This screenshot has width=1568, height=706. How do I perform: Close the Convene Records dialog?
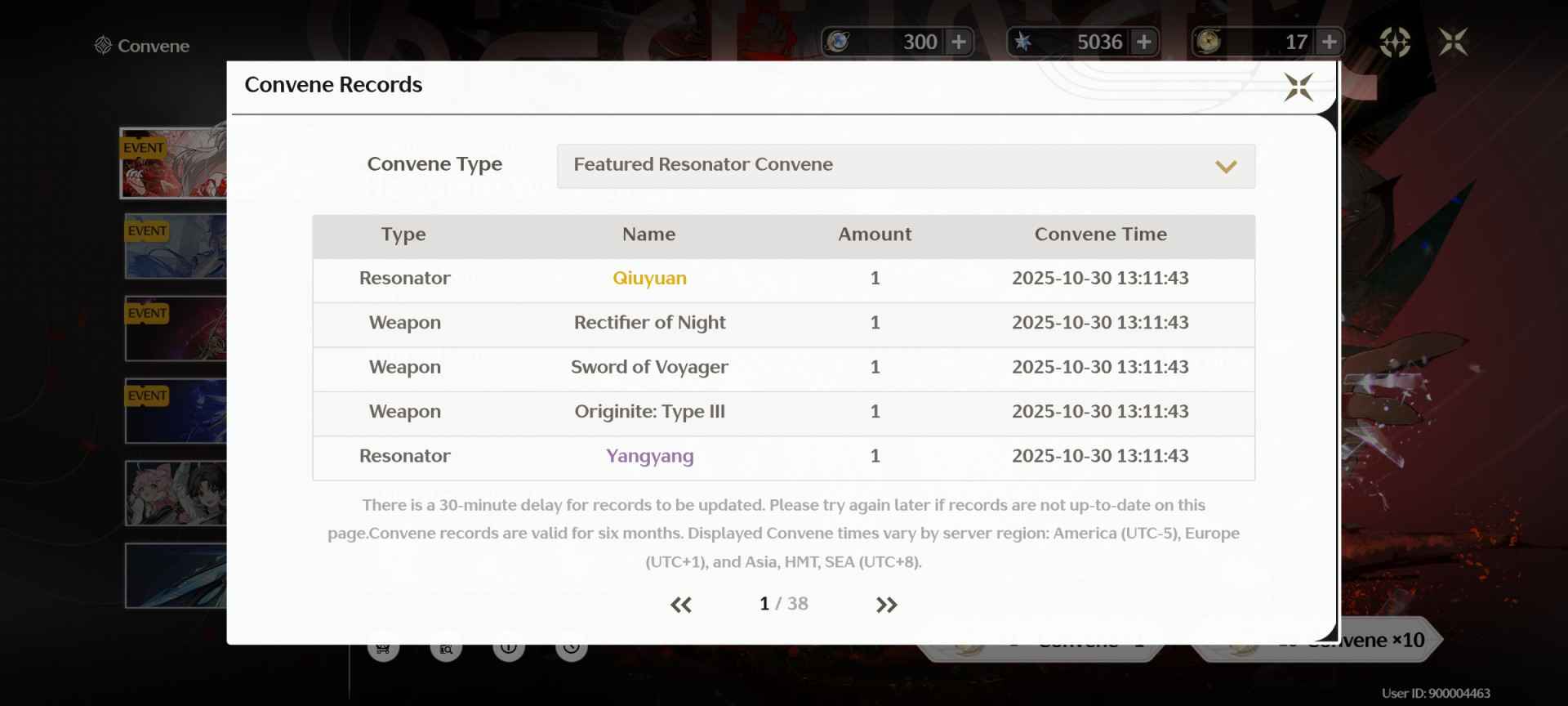1298,87
